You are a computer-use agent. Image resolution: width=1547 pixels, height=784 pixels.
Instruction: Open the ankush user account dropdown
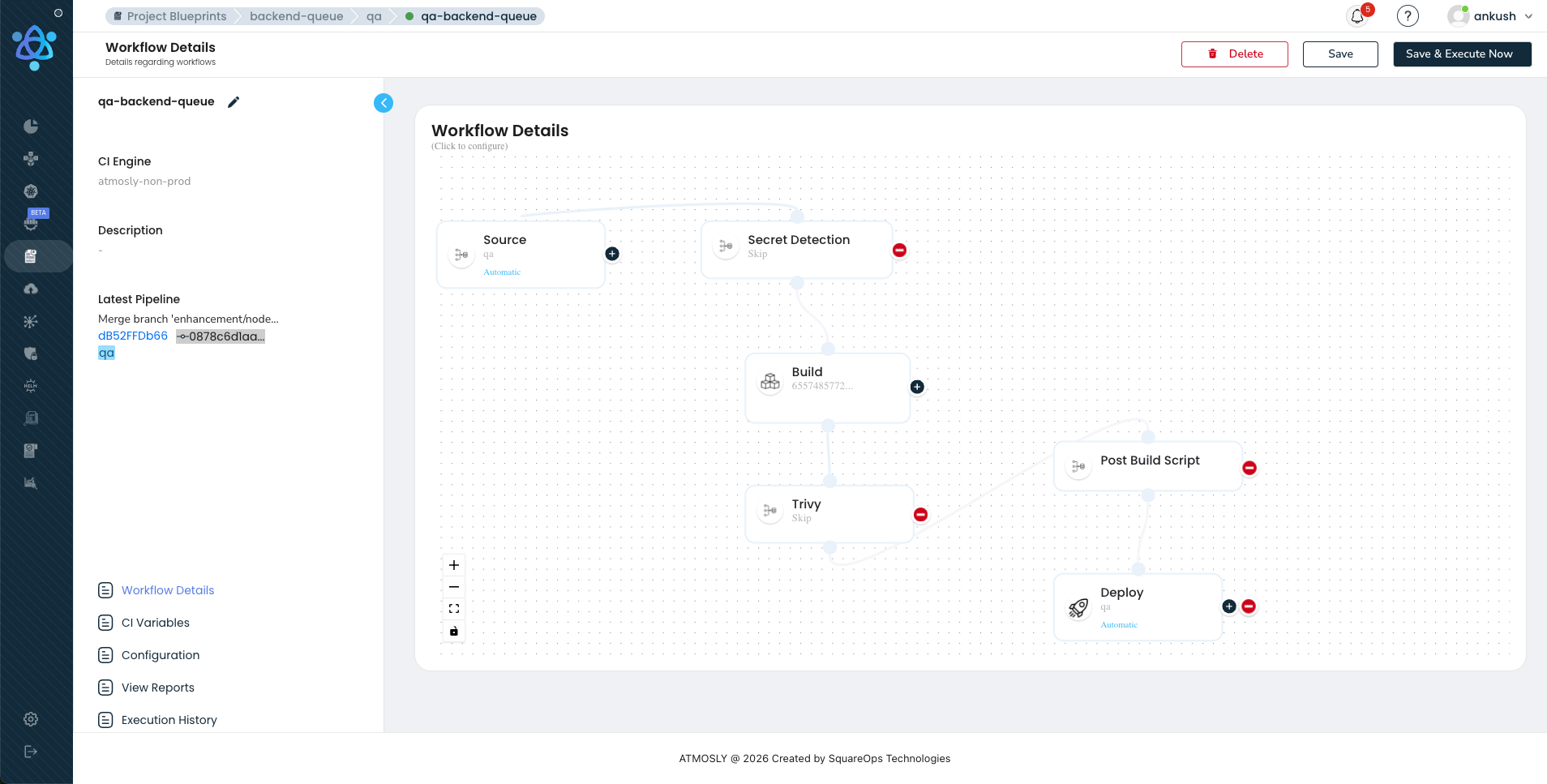tap(1490, 15)
